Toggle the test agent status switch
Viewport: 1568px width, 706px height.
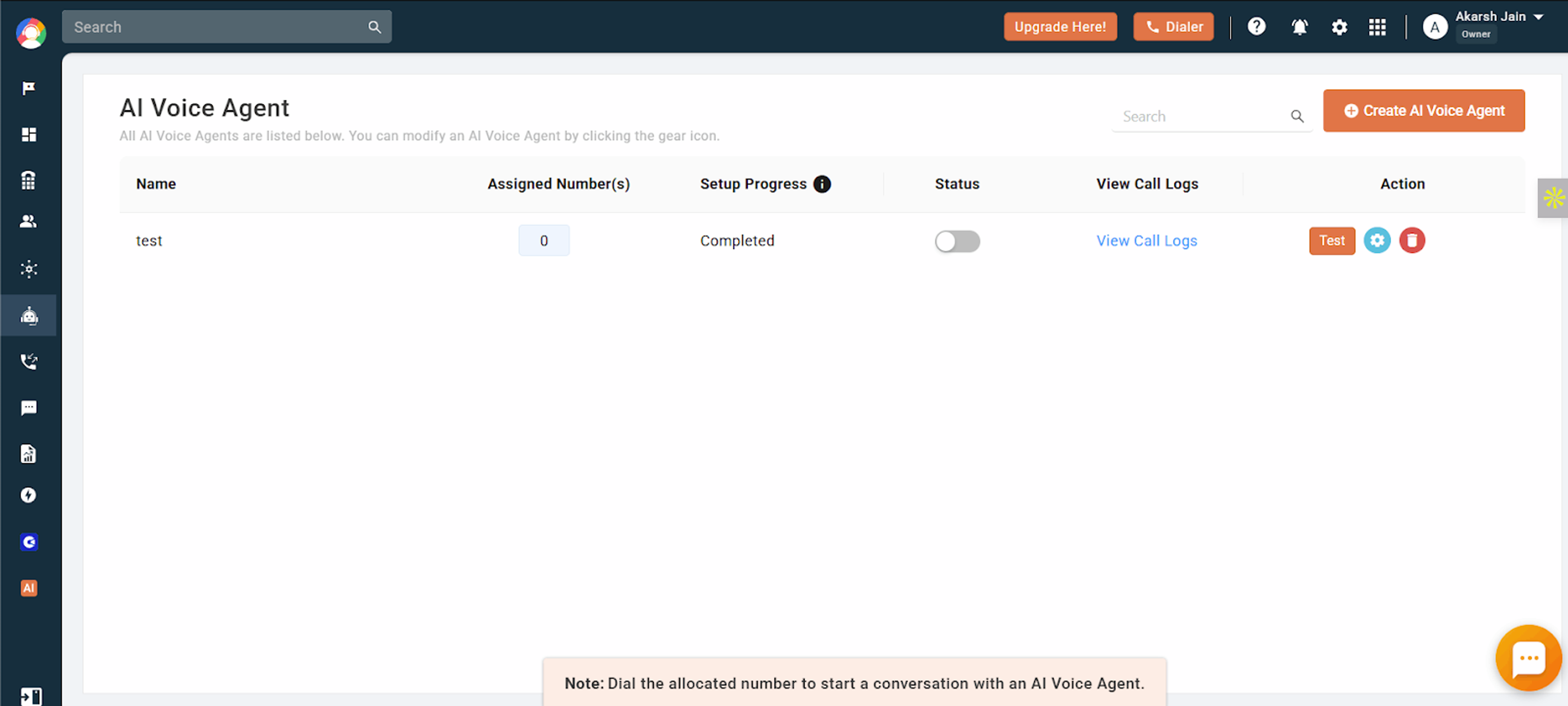pos(957,241)
